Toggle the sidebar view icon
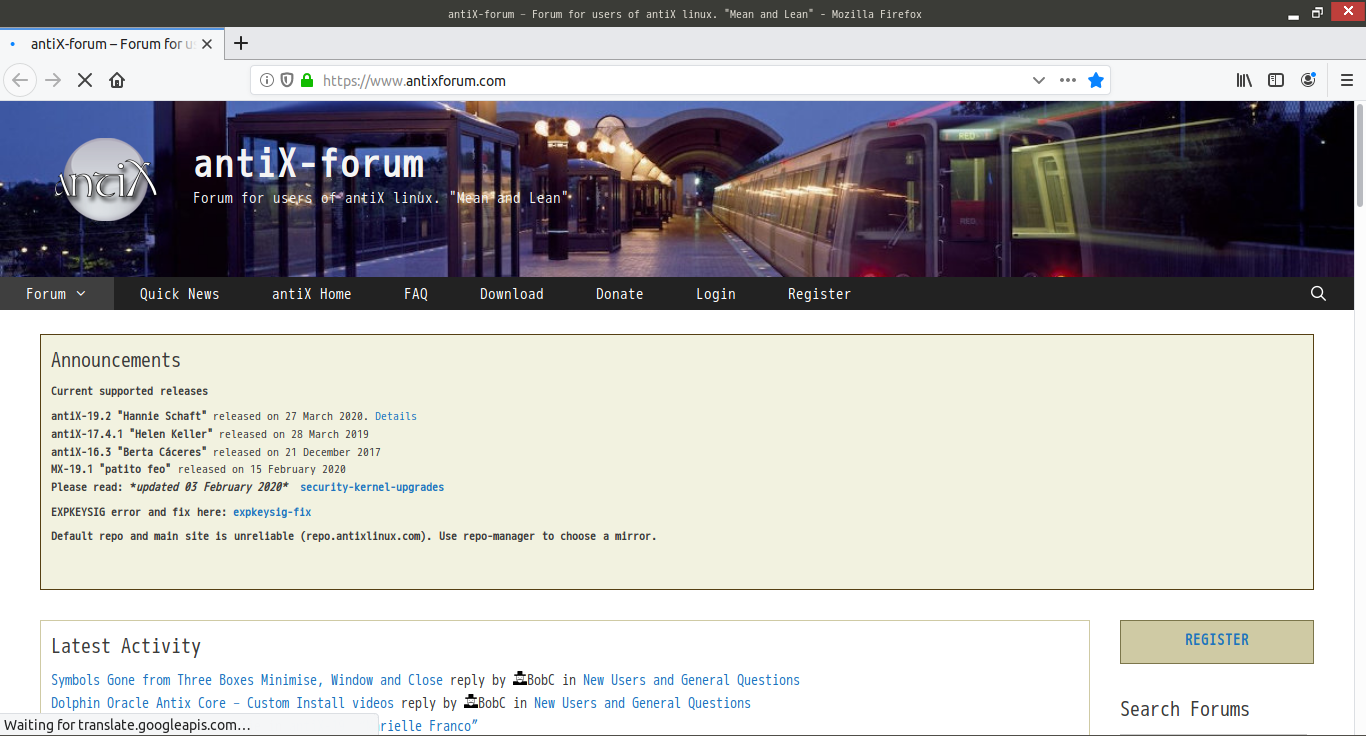 [1276, 80]
